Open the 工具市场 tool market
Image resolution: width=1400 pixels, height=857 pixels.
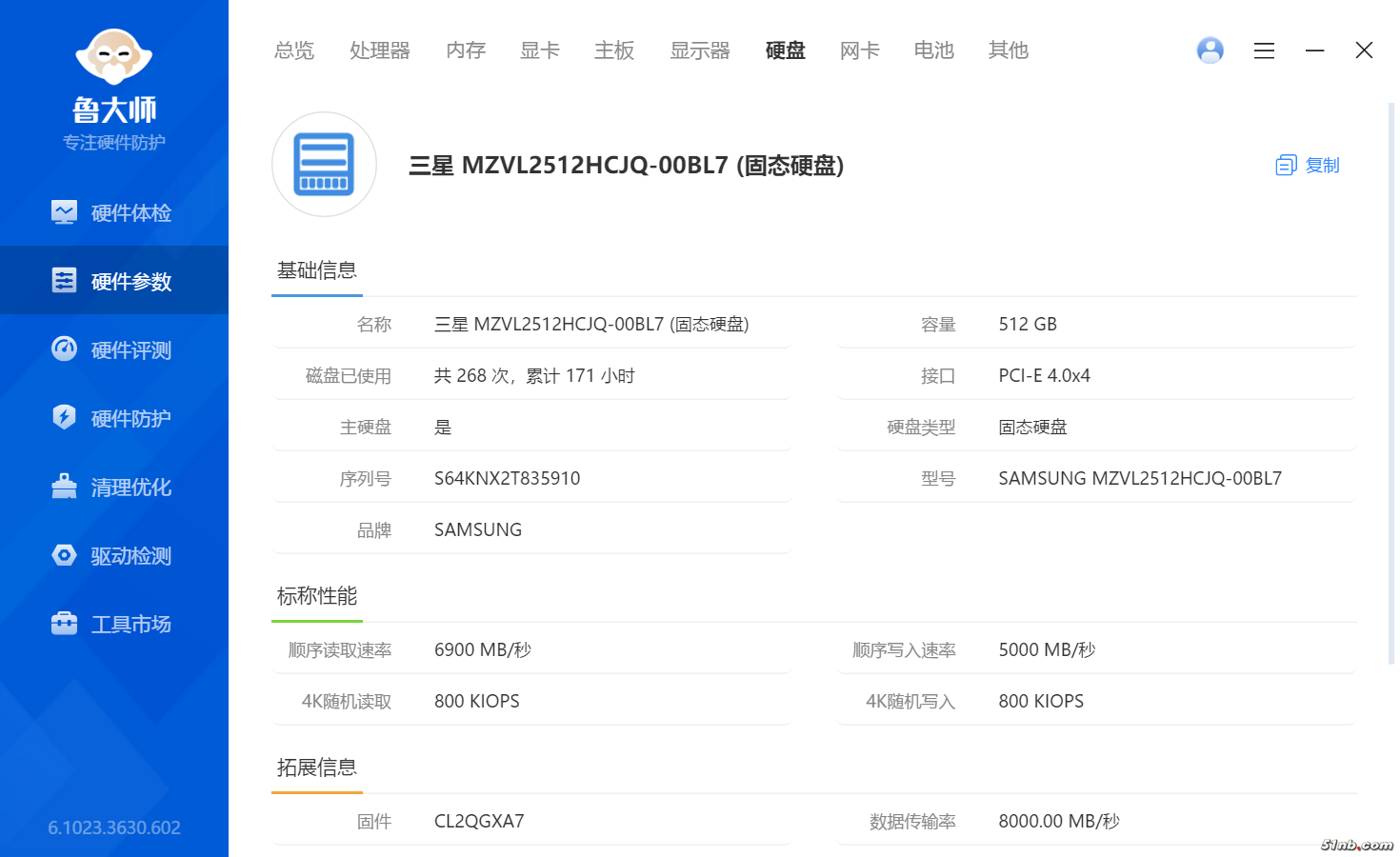pos(114,624)
